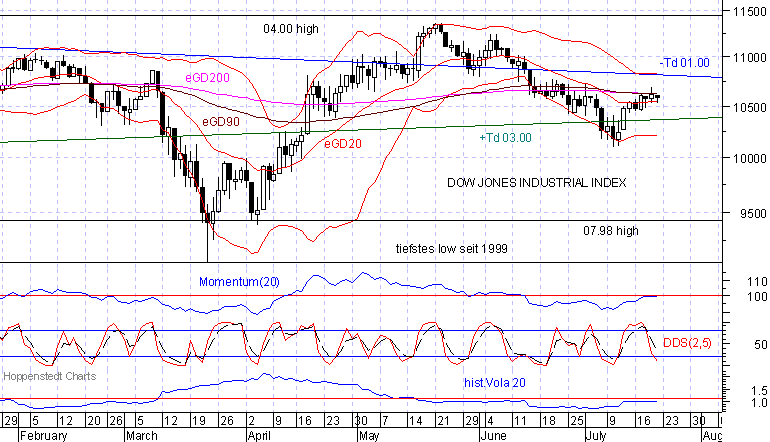Click the '-Td 01.00' trendline label

(x=685, y=63)
